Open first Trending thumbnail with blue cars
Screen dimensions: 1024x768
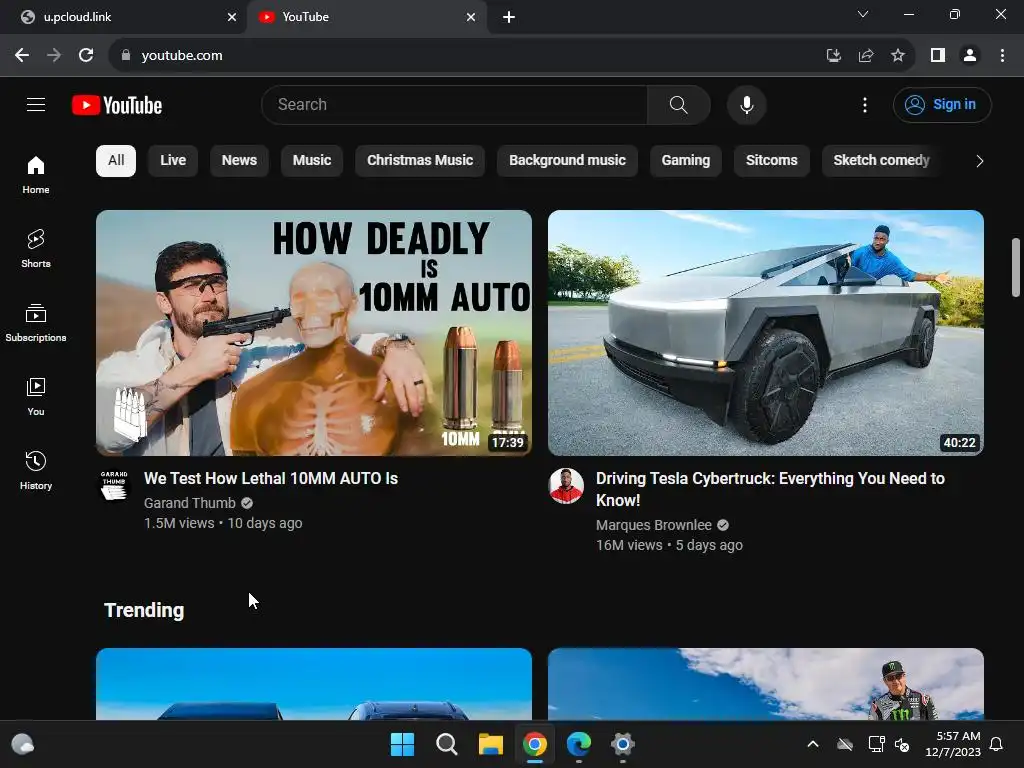313,684
